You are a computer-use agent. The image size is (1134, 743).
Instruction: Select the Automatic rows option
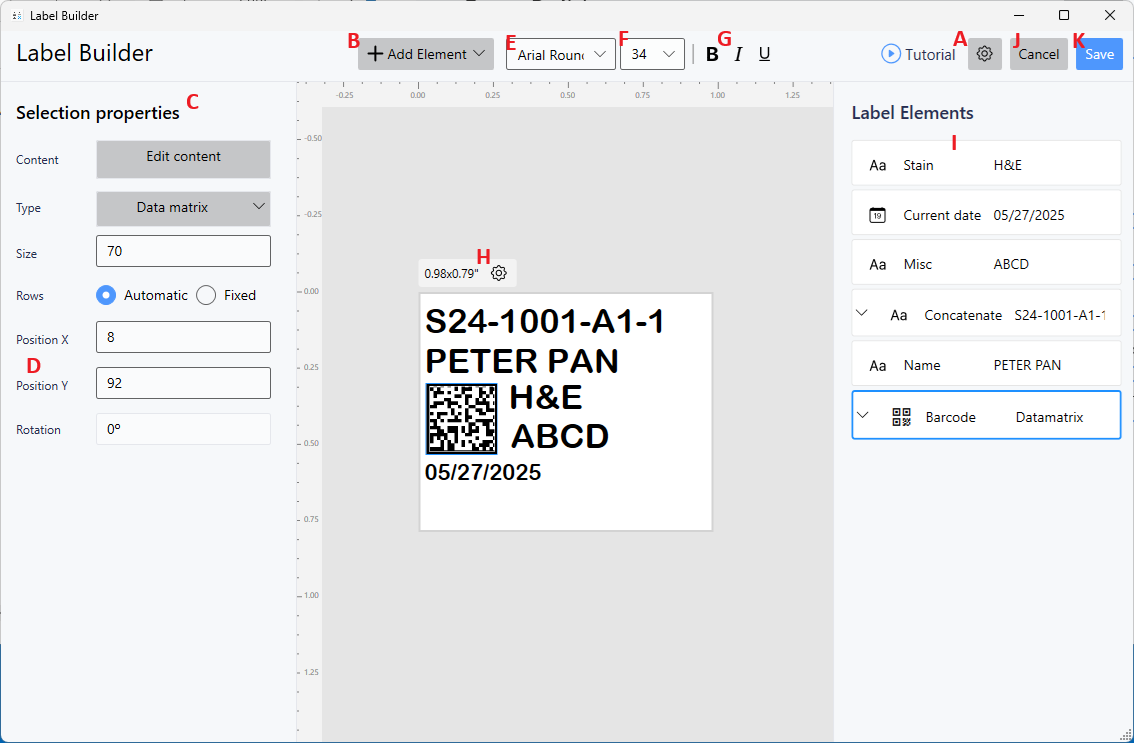(106, 295)
